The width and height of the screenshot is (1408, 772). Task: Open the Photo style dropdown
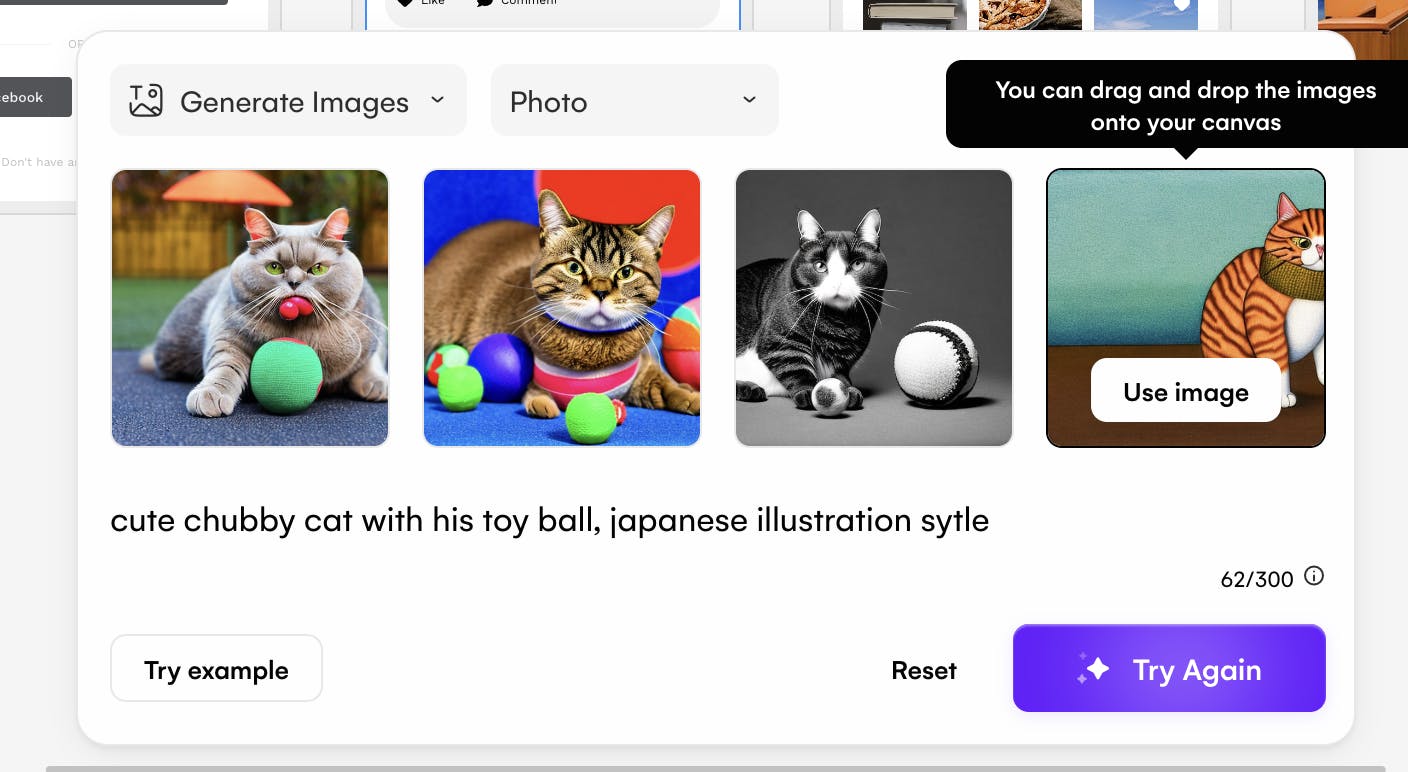[634, 101]
